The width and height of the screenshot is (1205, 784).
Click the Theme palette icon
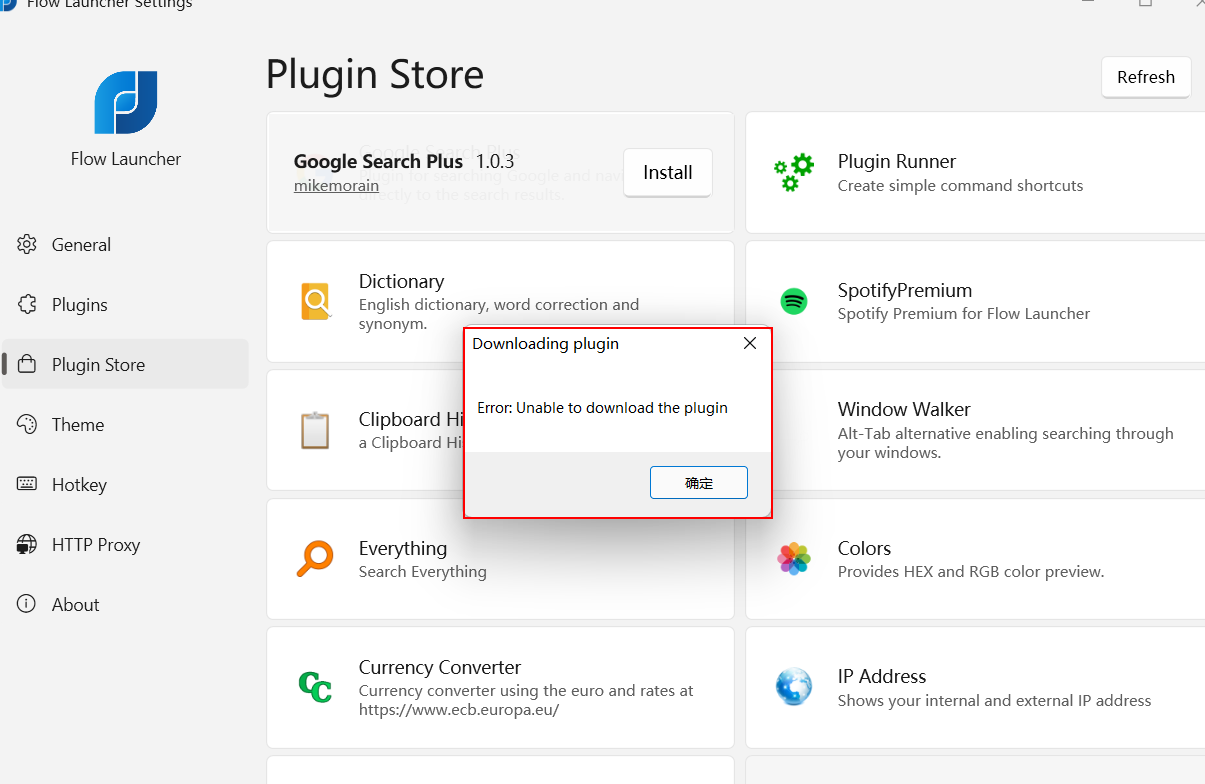(27, 425)
